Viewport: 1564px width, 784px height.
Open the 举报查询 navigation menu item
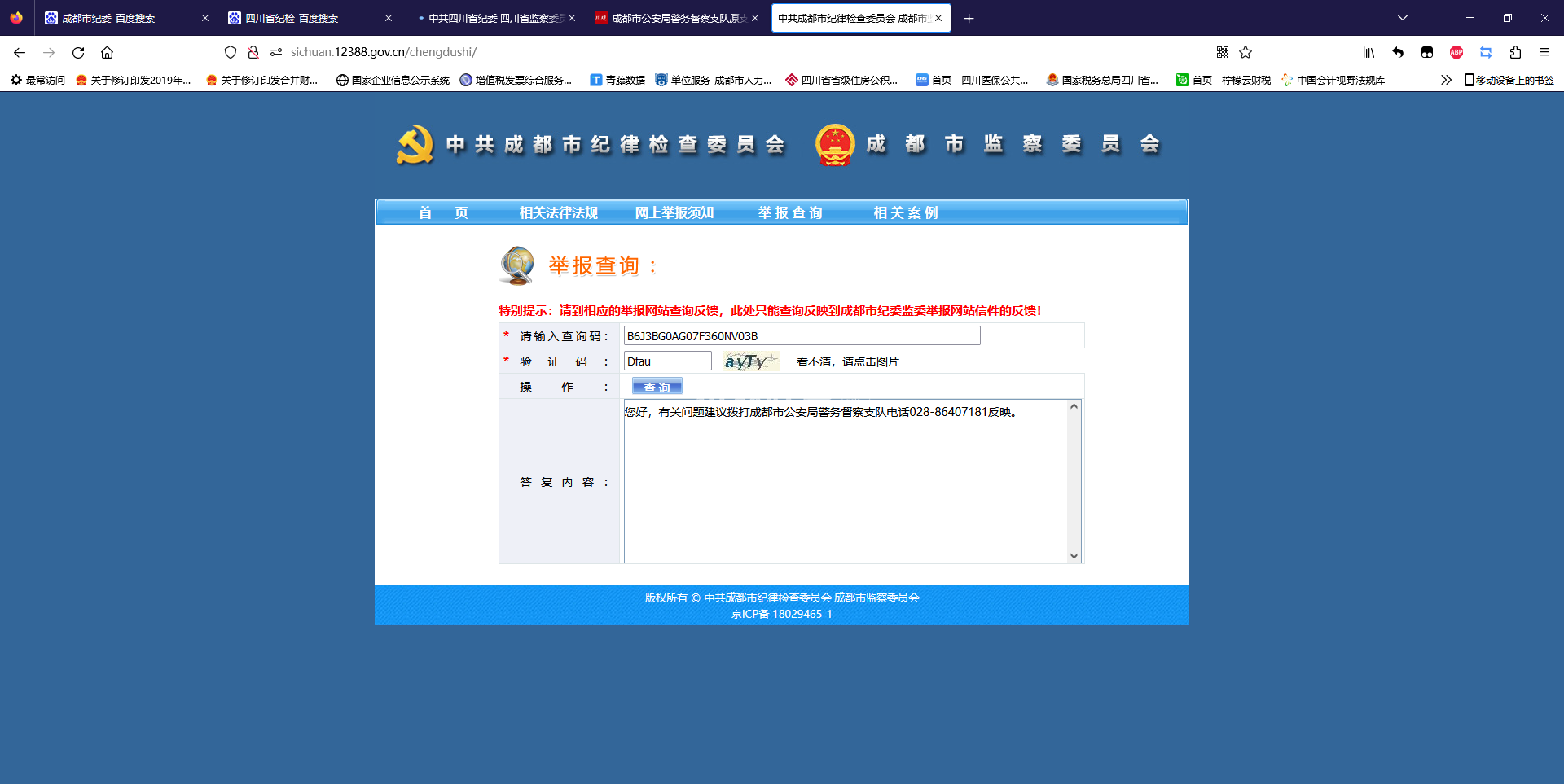(790, 212)
